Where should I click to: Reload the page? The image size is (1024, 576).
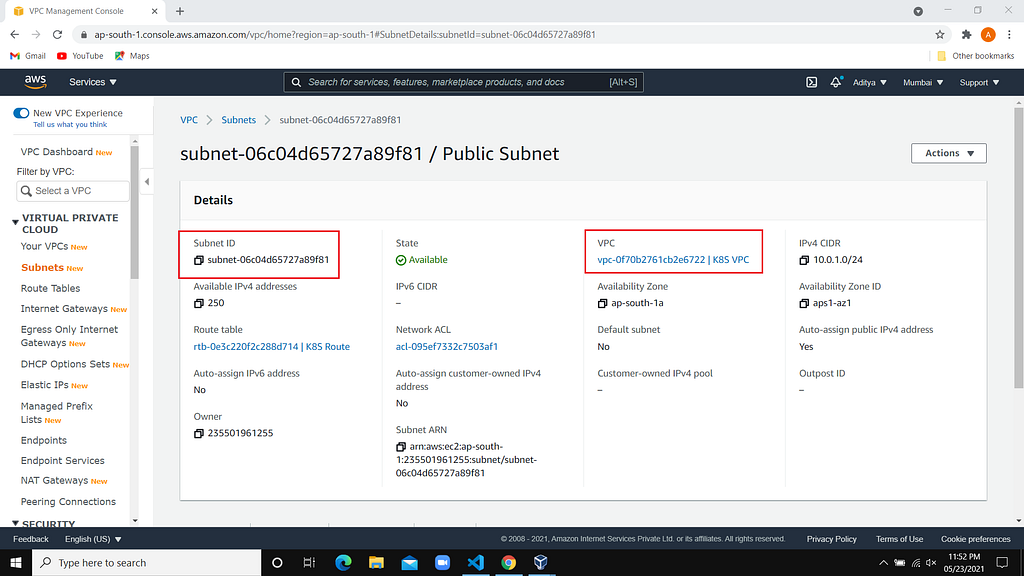click(x=57, y=35)
